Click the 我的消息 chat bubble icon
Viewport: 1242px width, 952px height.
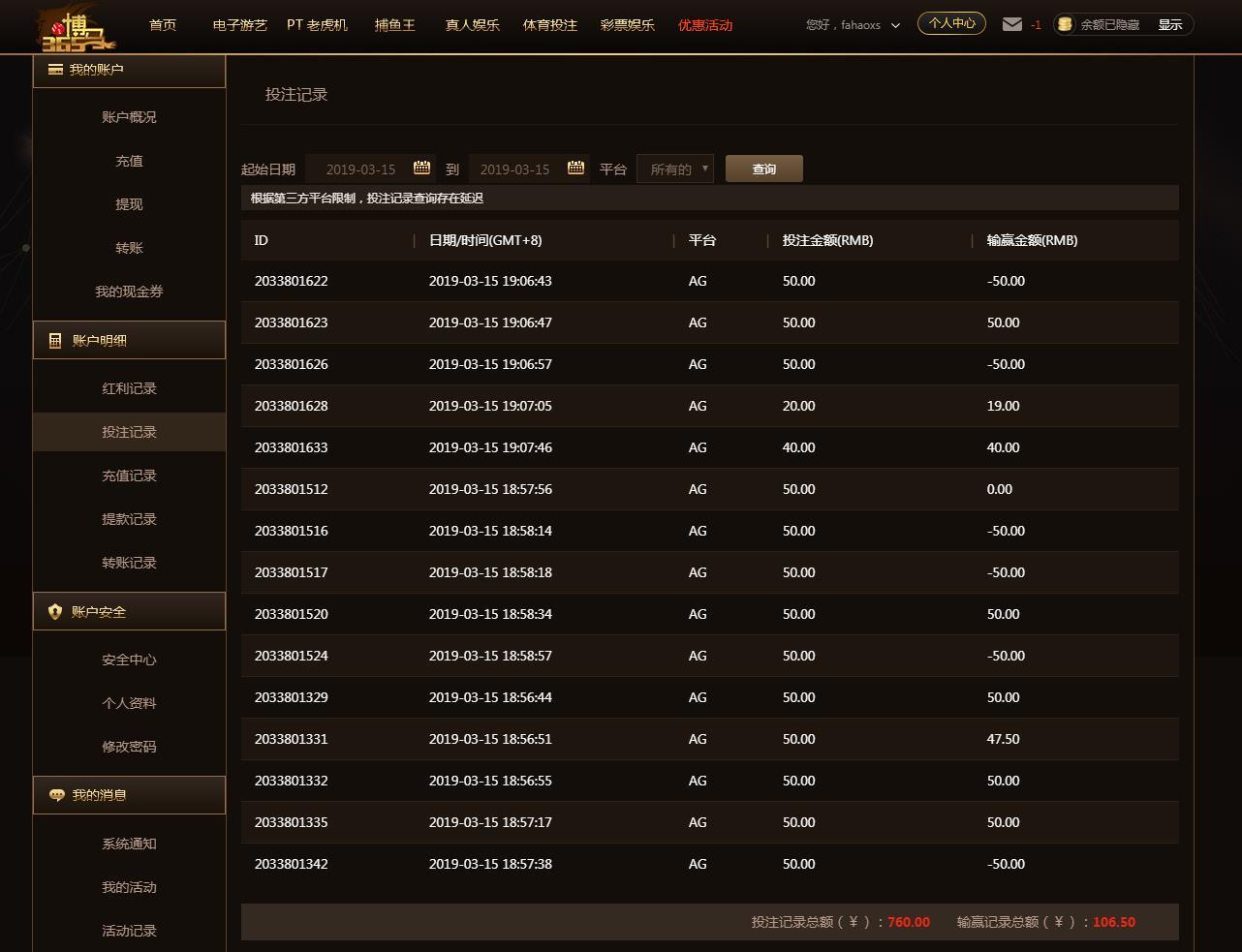(56, 795)
